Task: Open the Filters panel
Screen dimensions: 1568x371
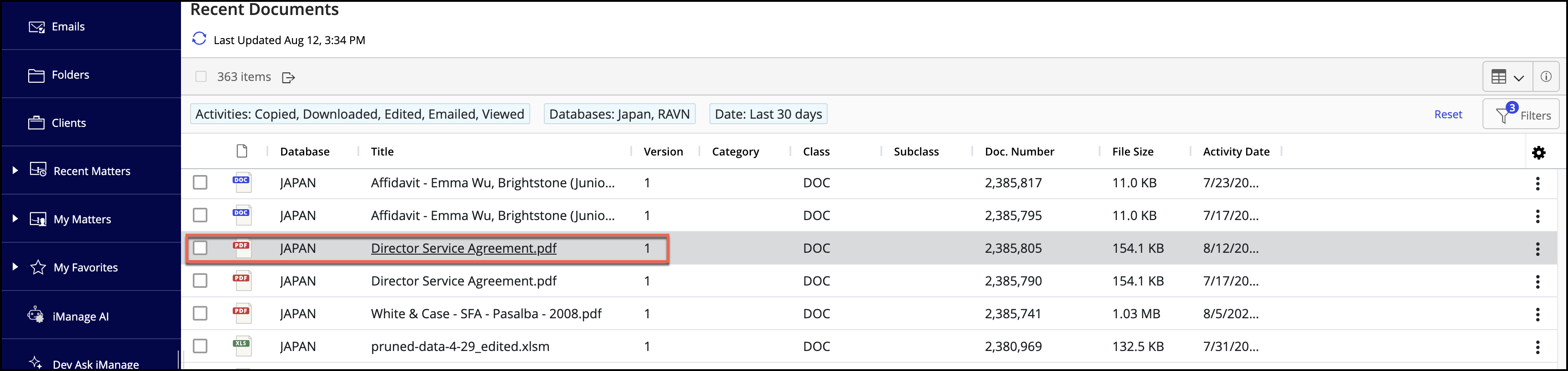Action: click(x=1521, y=114)
